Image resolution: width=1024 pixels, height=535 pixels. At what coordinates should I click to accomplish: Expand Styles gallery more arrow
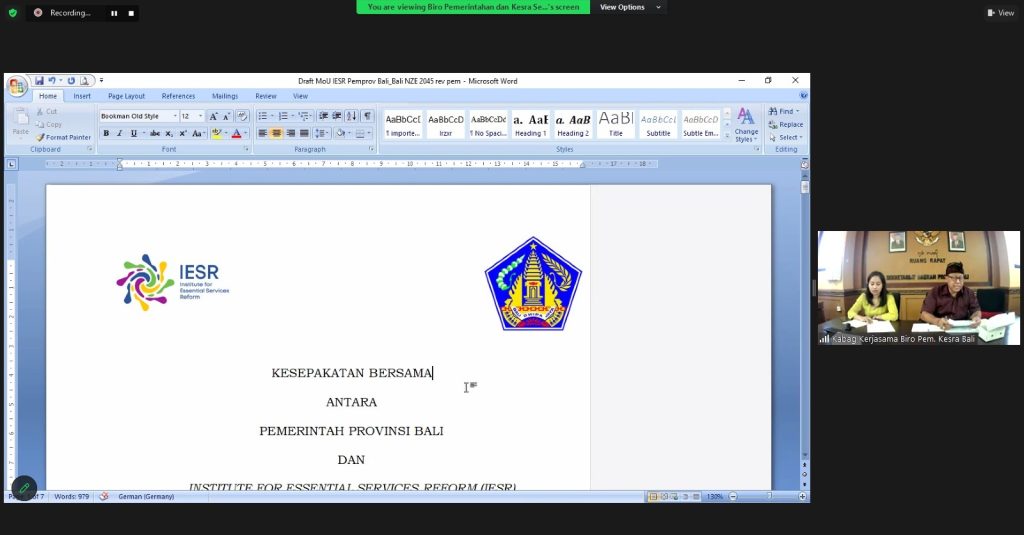(x=727, y=136)
